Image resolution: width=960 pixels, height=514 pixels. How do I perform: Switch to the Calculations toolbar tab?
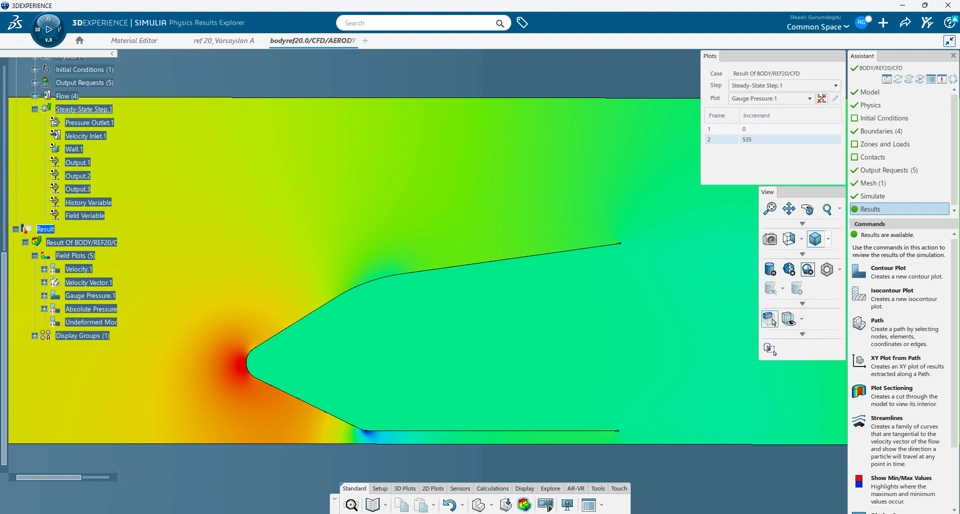pos(492,488)
